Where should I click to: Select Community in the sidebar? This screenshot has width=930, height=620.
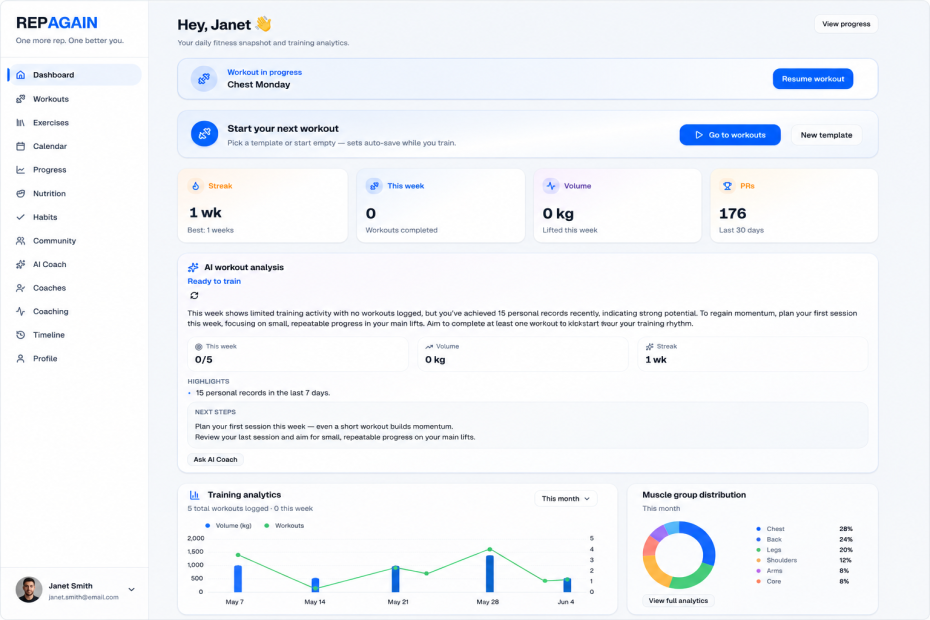coord(75,241)
